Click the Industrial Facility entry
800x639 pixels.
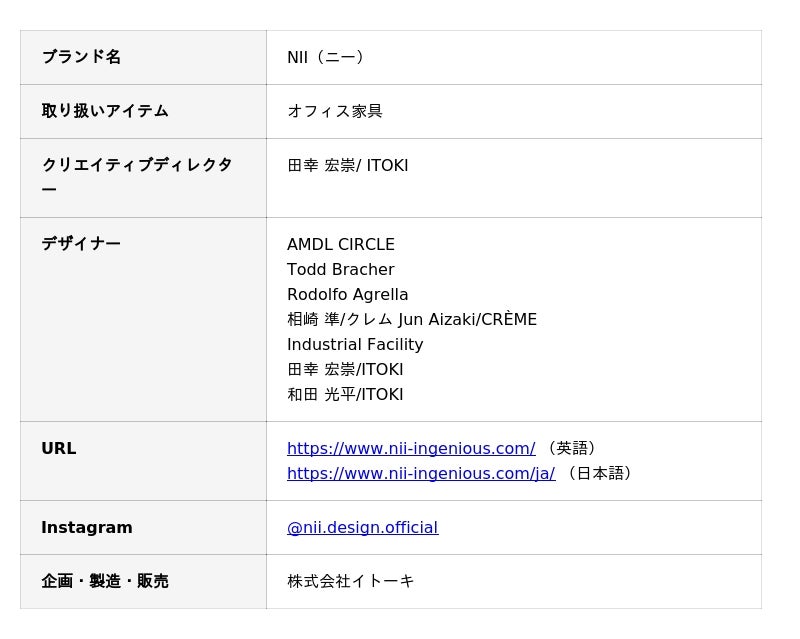355,344
